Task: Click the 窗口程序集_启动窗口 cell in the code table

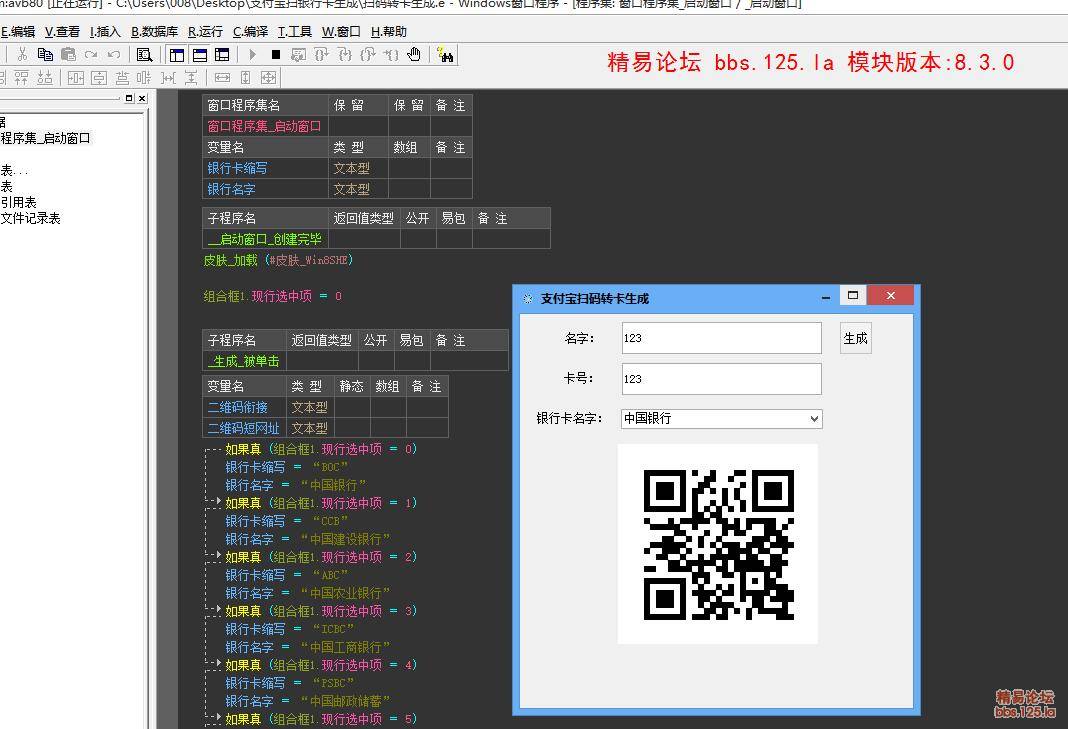Action: 265,126
